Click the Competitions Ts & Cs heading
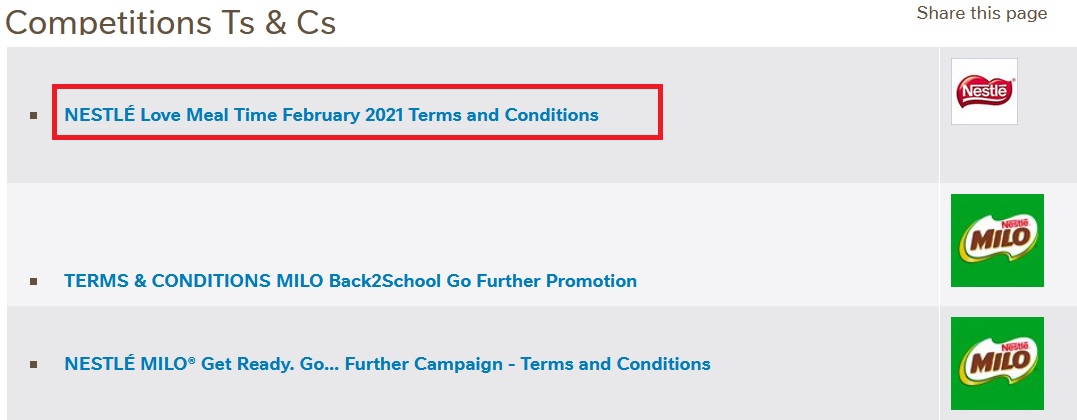1077x420 pixels. [x=170, y=22]
